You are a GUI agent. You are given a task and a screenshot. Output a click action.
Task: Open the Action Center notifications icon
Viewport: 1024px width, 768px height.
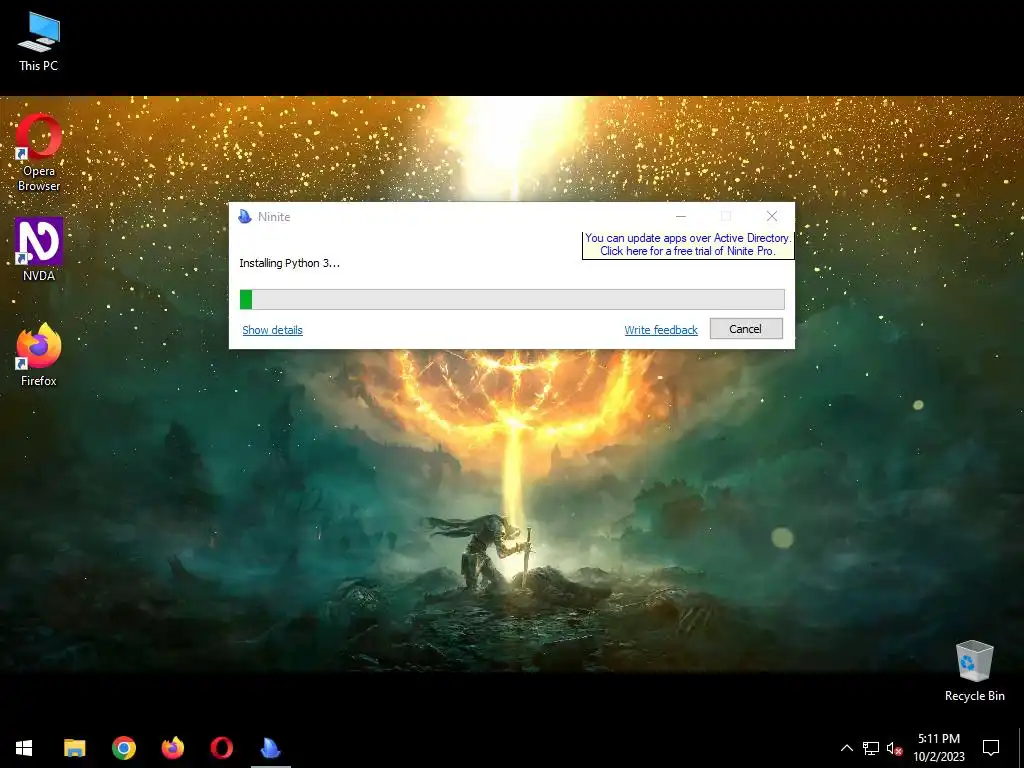coord(991,748)
